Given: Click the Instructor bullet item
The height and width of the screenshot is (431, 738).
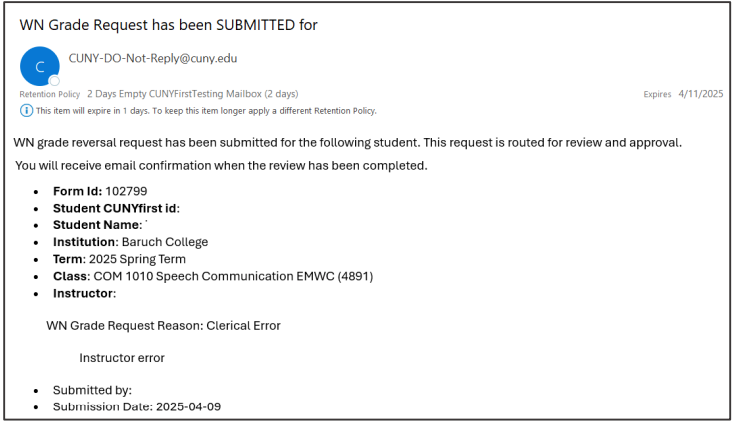Looking at the screenshot, I should [x=84, y=294].
